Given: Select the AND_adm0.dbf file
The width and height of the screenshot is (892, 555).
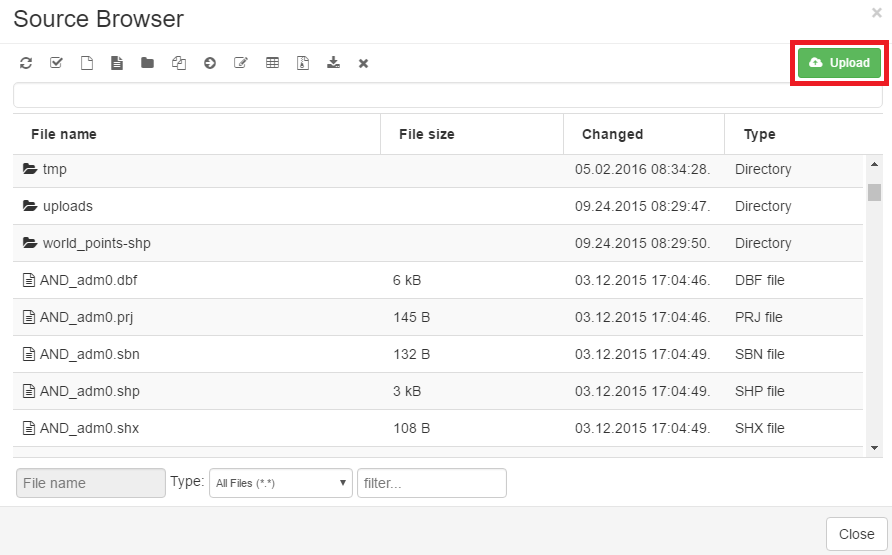Looking at the screenshot, I should [x=438, y=280].
